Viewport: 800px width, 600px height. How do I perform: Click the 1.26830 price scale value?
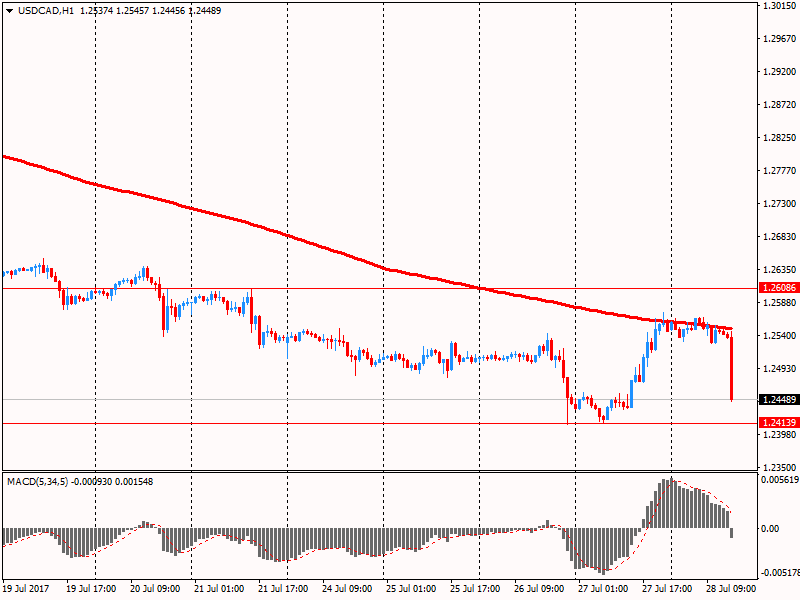click(x=779, y=237)
